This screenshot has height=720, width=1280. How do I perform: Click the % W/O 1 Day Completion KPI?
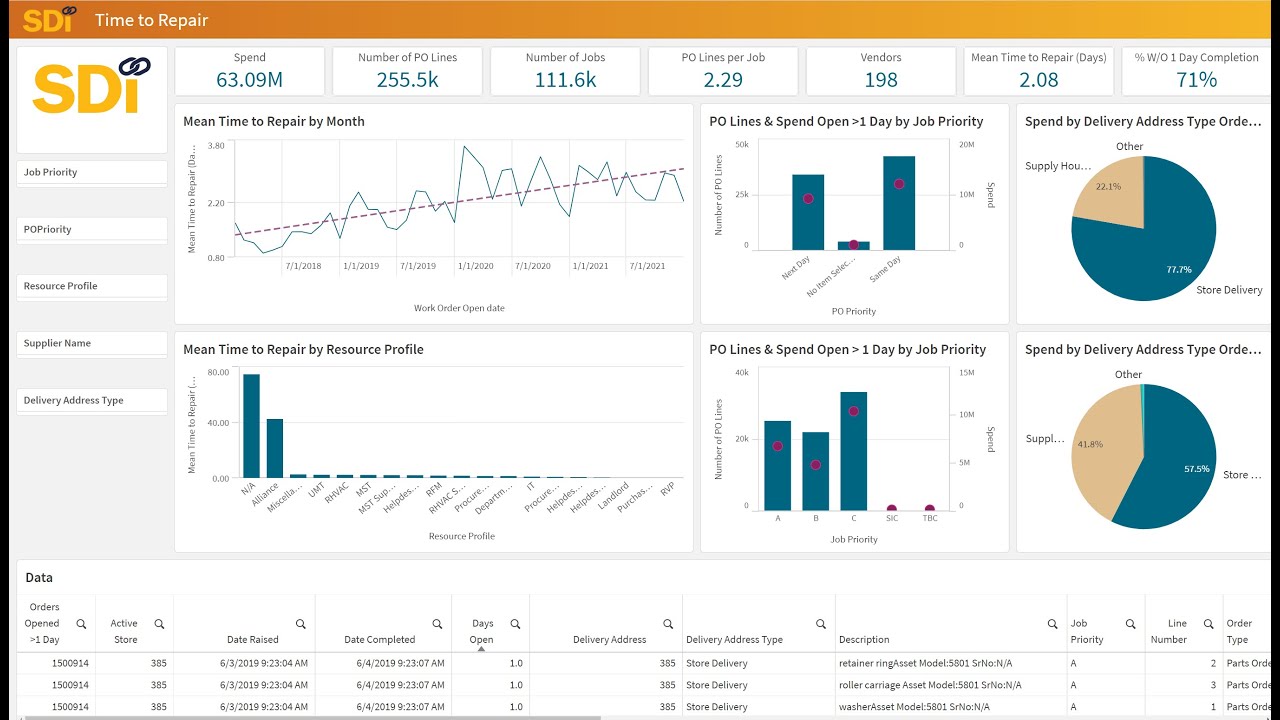point(1196,71)
